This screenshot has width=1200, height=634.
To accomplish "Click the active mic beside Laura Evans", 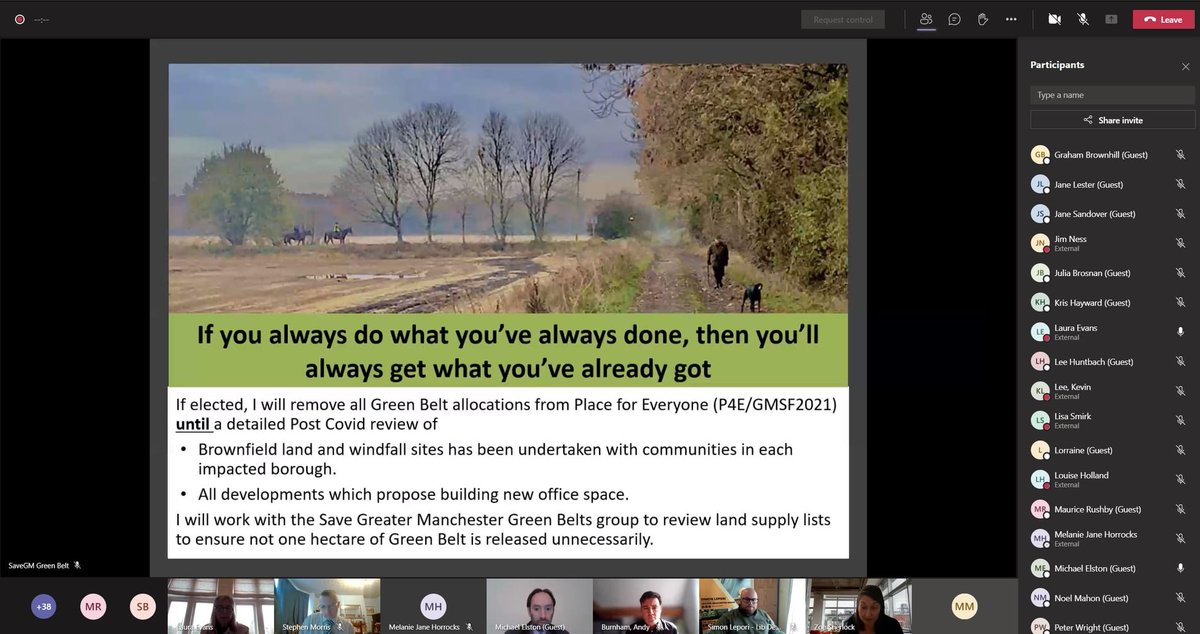I will [1180, 331].
